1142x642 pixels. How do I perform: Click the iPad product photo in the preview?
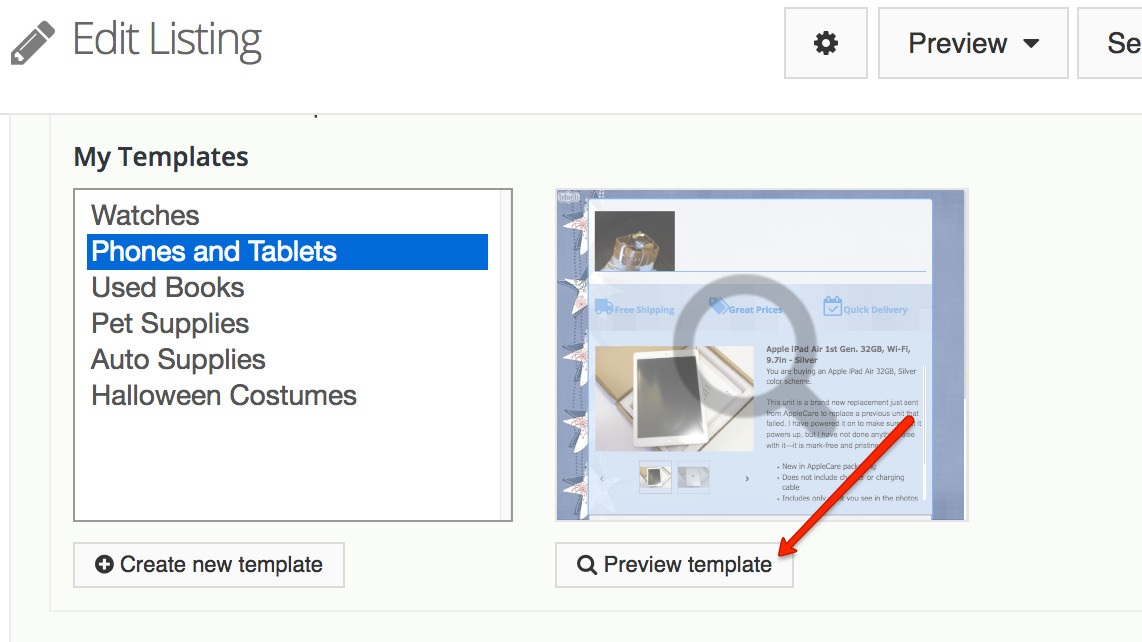coord(660,399)
